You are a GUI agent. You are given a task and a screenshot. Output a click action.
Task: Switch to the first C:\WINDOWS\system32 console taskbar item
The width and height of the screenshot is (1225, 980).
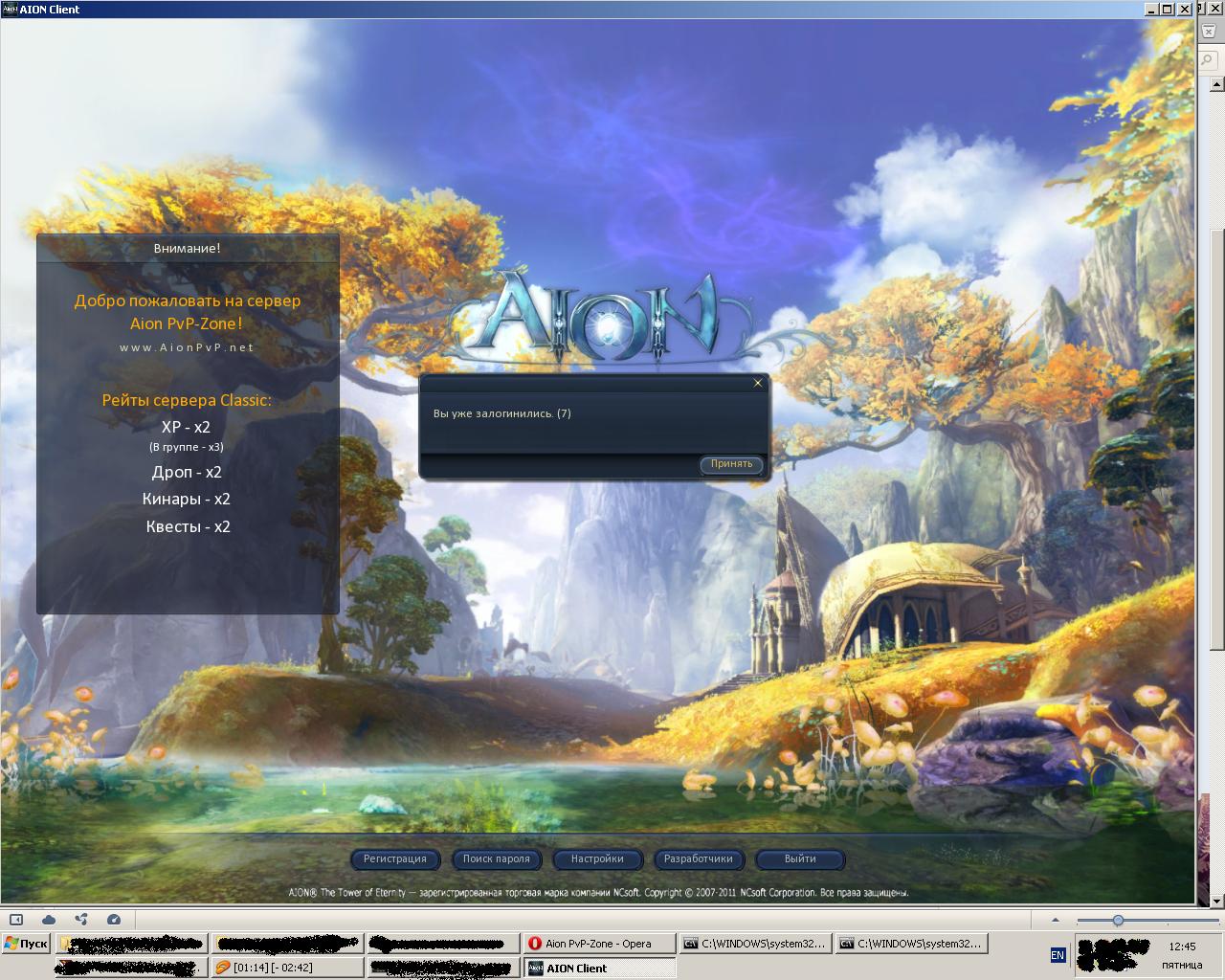(754, 944)
